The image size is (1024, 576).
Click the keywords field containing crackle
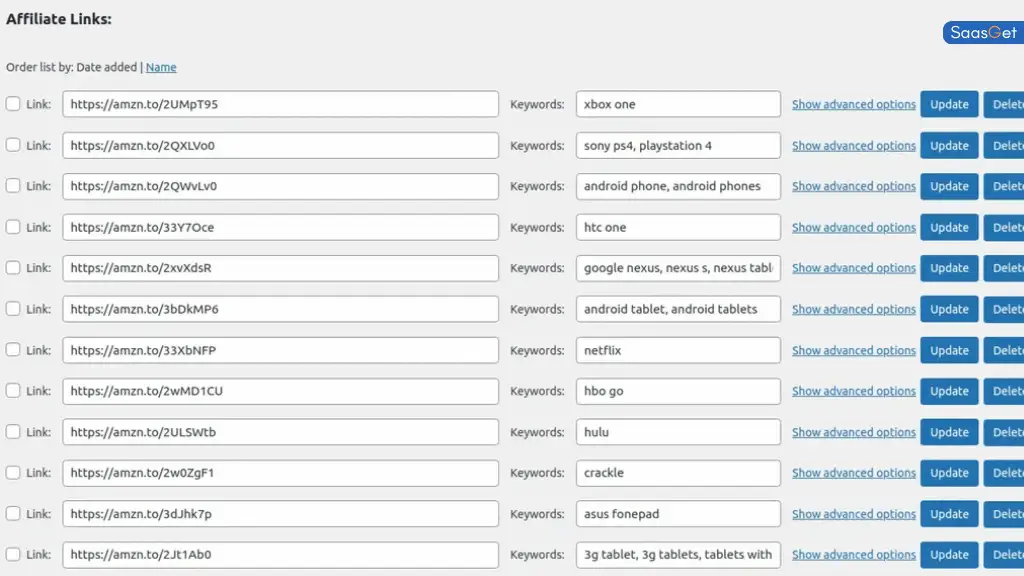[x=678, y=473]
